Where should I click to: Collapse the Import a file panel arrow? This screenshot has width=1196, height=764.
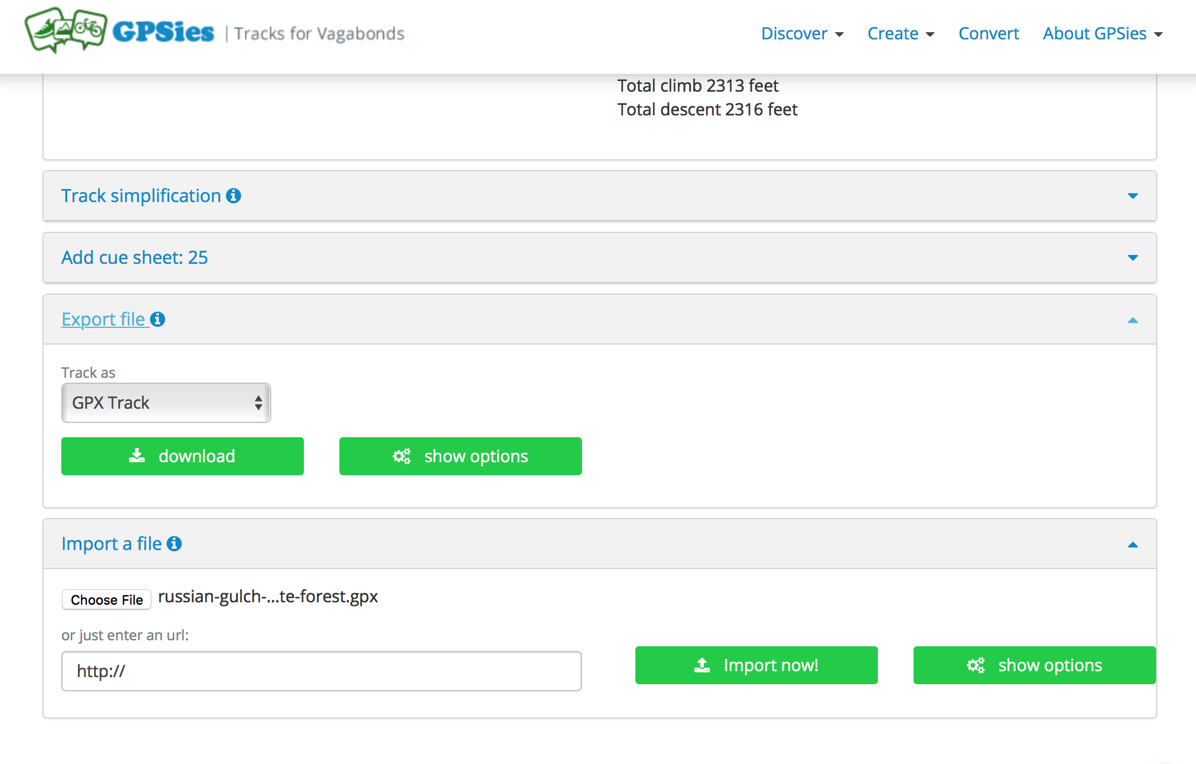pos(1133,544)
